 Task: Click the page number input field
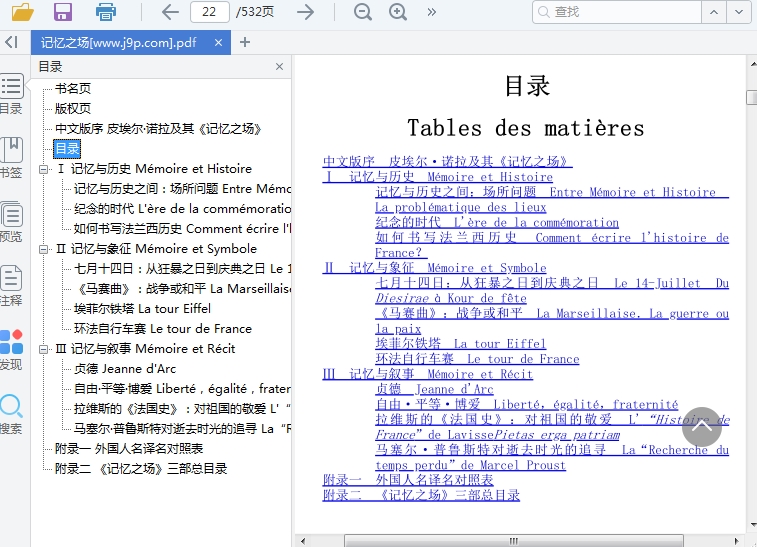(208, 12)
